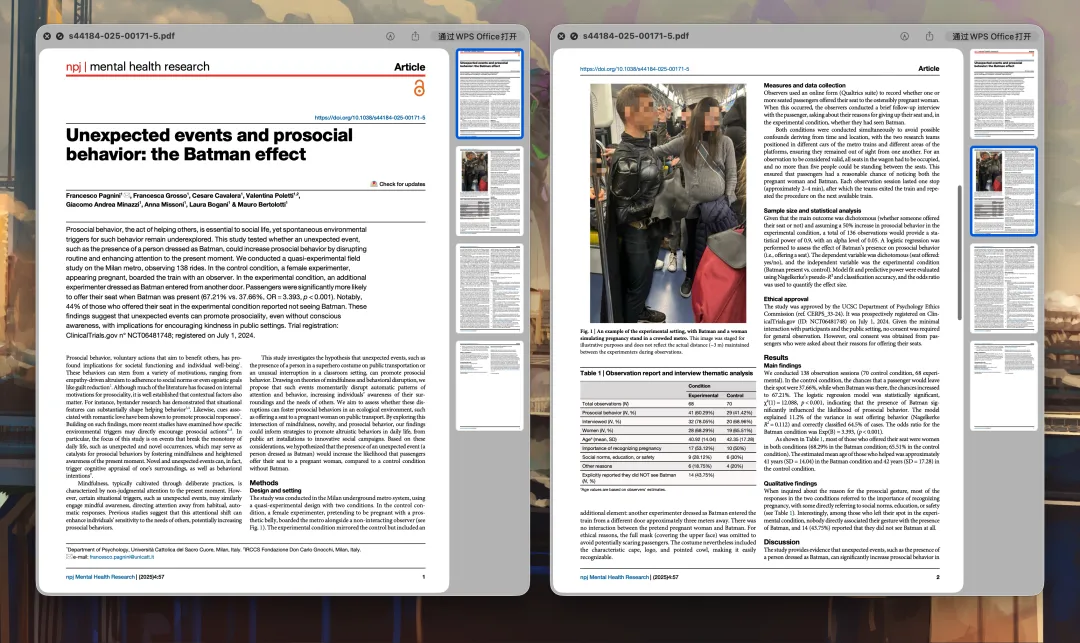The width and height of the screenshot is (1080, 643).
Task: Click right window's '通过 WPS Office 打开' button
Action: [x=991, y=36]
